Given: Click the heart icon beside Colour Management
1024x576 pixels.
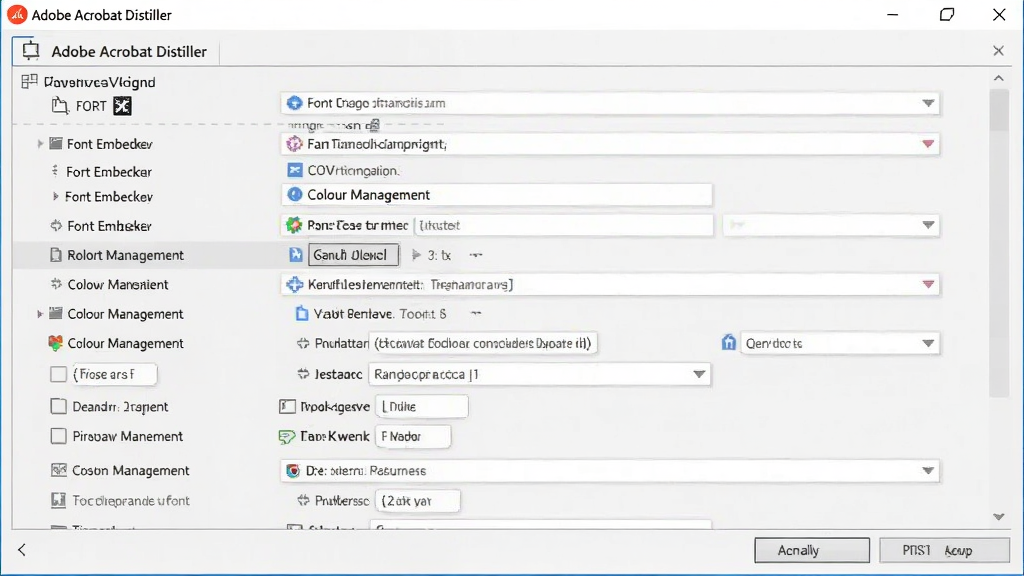Looking at the screenshot, I should click(56, 343).
